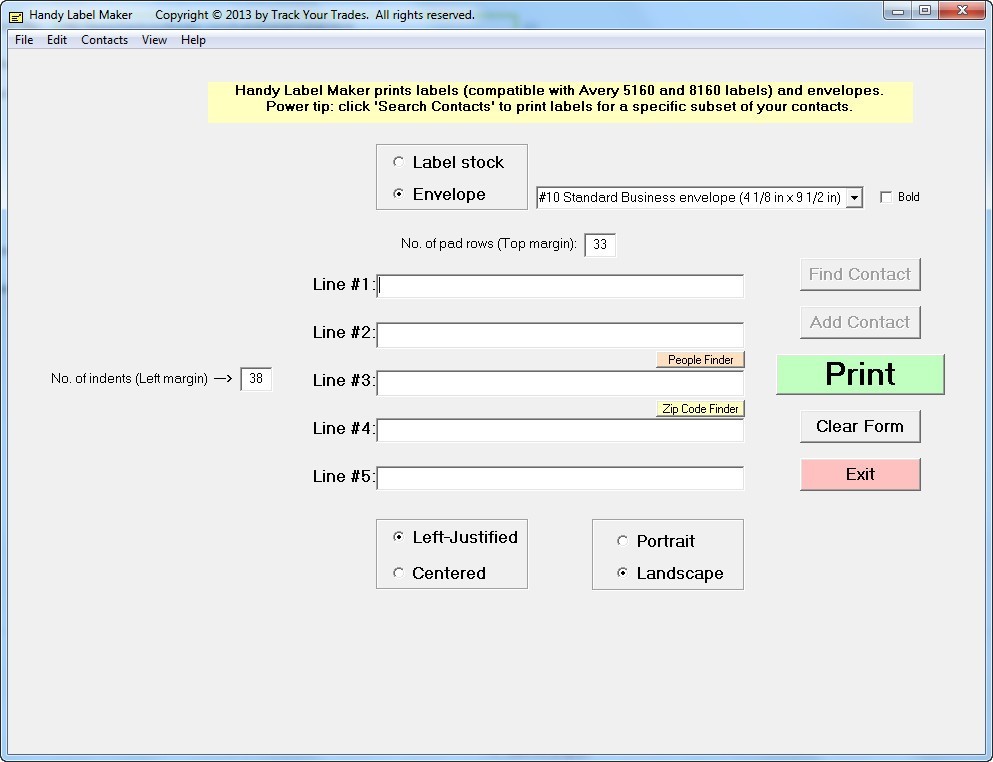Click the Clear Form button

(x=860, y=426)
